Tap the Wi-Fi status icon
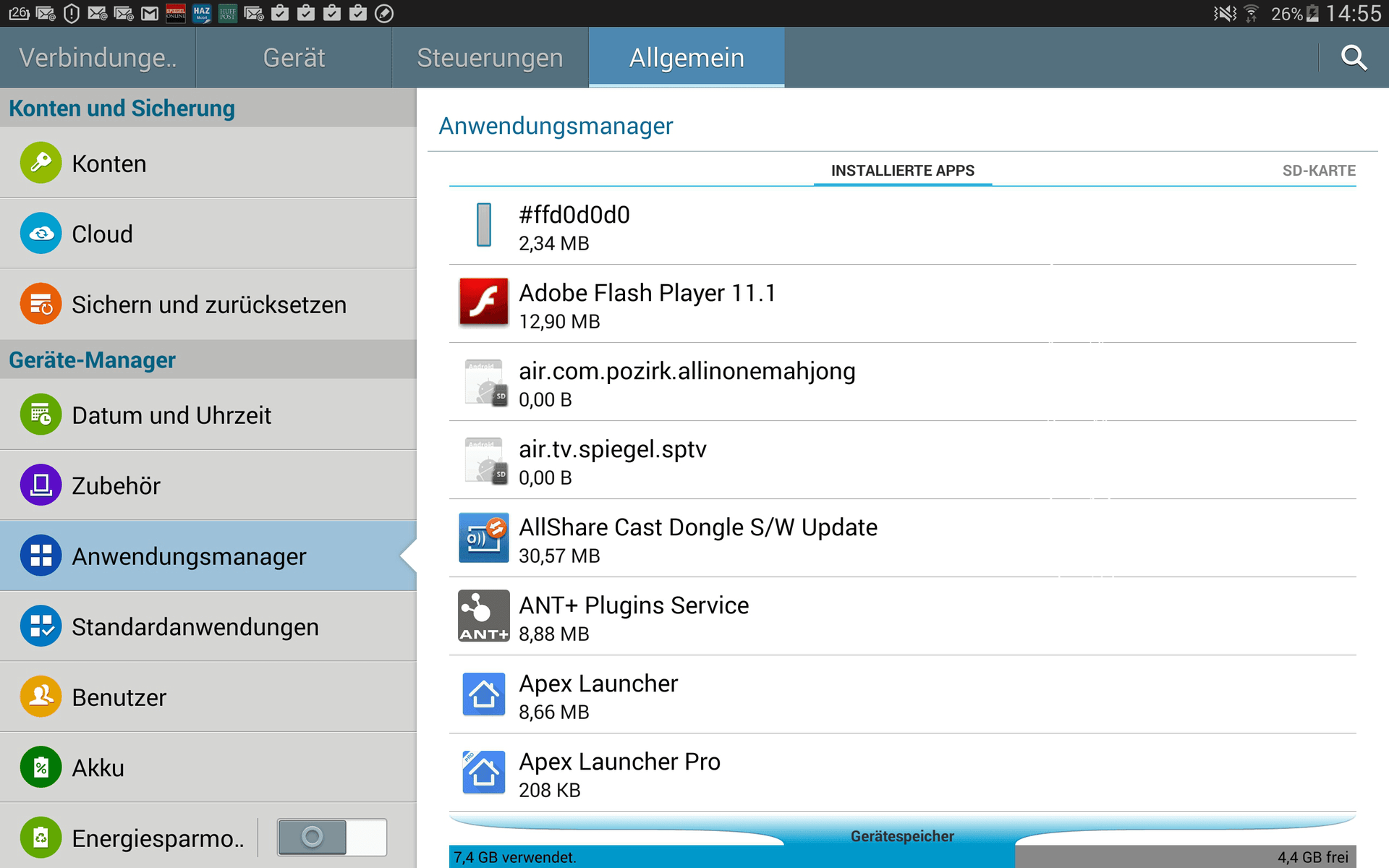 [x=1252, y=14]
